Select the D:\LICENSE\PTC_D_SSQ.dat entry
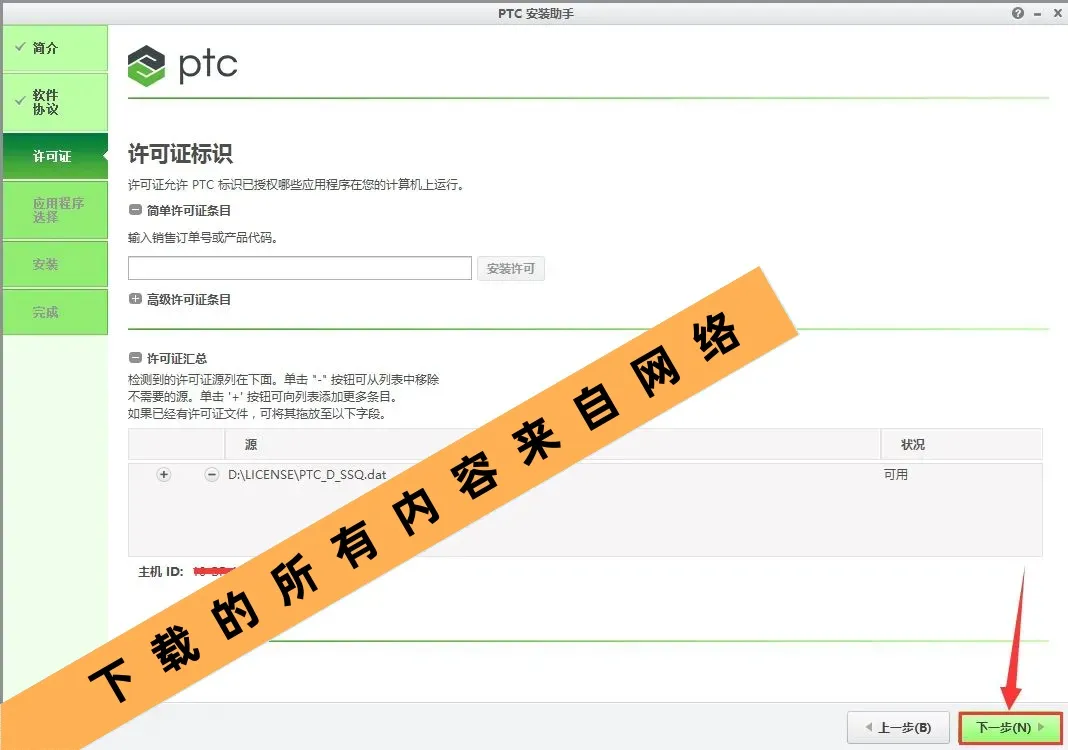Viewport: 1069px width, 750px height. (307, 475)
